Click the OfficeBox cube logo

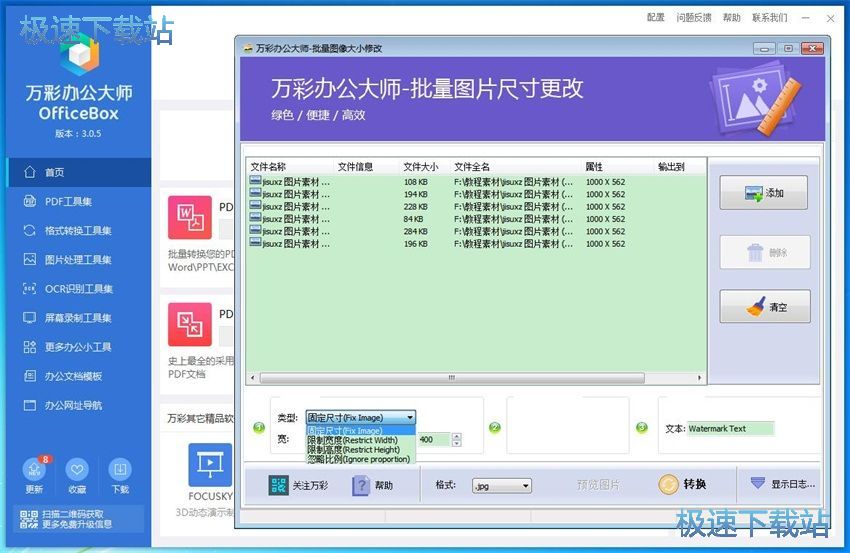point(80,56)
